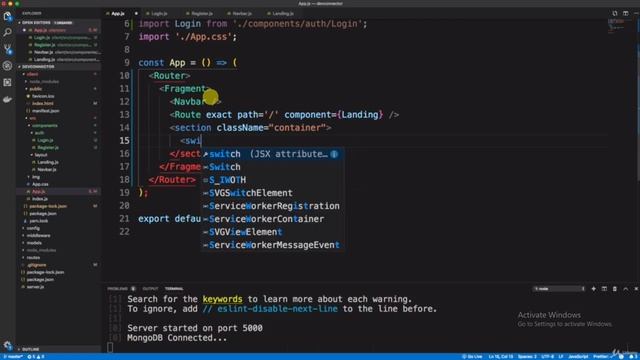Viewport: 640px width, 360px height.
Task: Open the Explorer view in activity bar
Action: (7, 16)
